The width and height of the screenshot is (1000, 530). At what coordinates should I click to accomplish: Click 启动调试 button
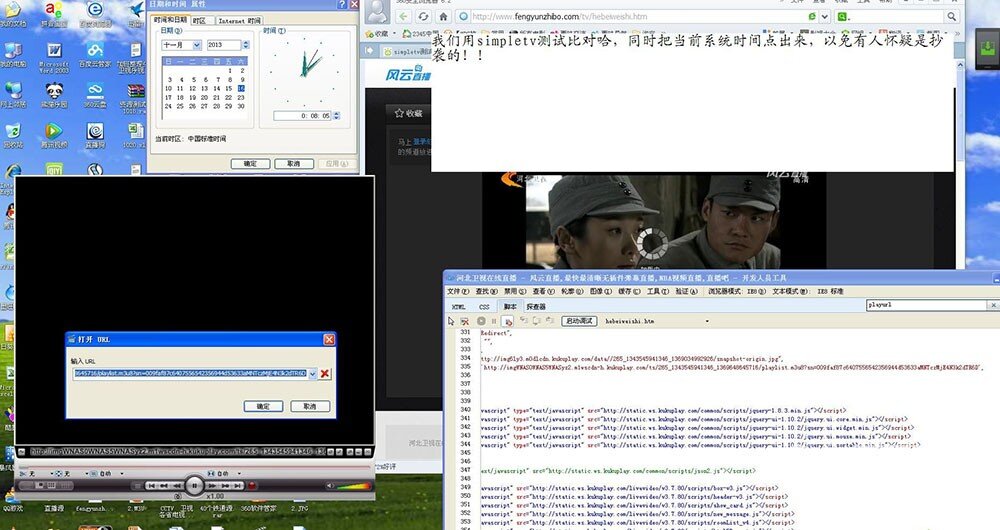[579, 321]
